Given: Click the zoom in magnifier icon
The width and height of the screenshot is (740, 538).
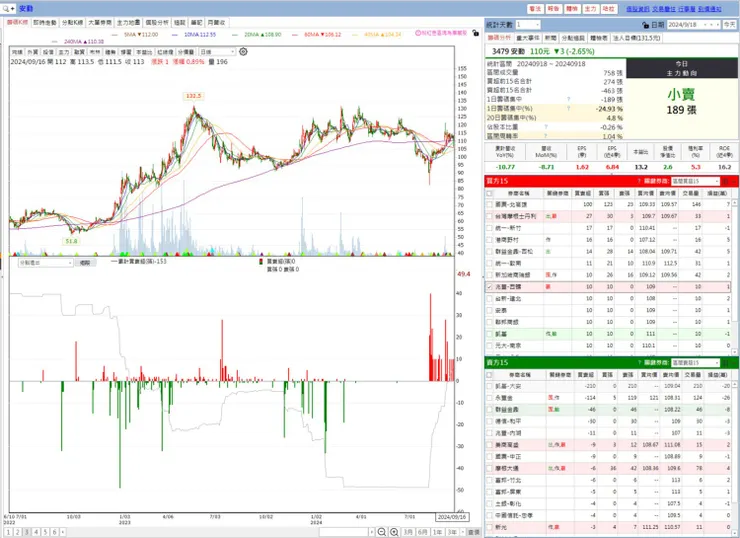Looking at the screenshot, I should click(x=394, y=532).
